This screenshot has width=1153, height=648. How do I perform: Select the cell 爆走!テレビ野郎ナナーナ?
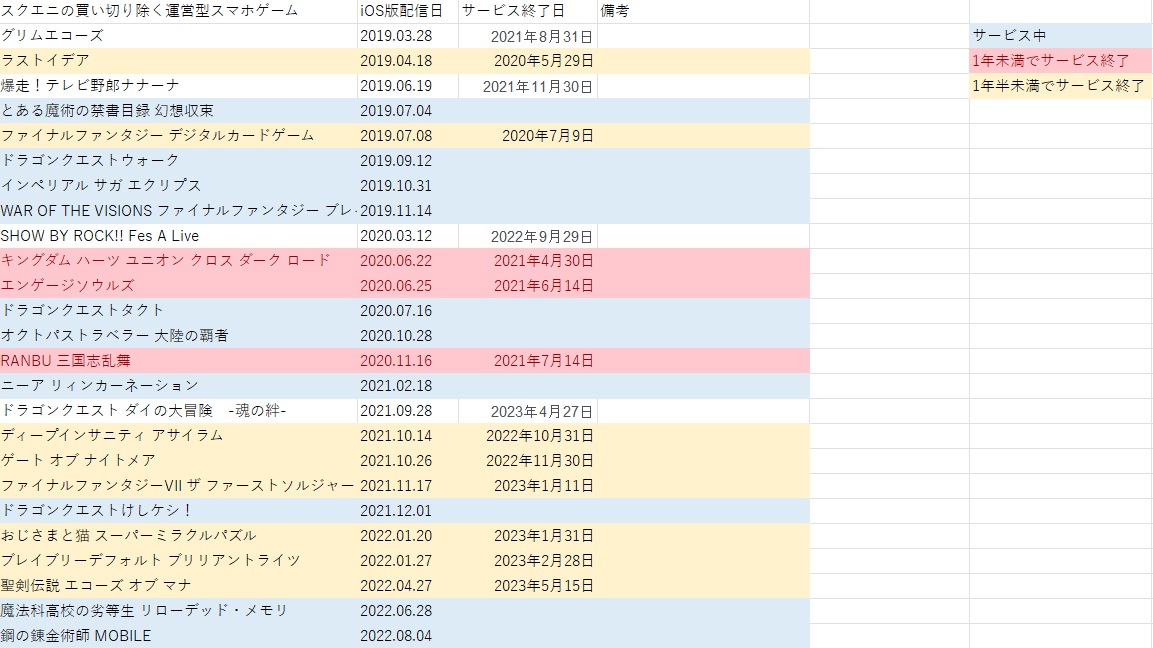pyautogui.click(x=179, y=86)
